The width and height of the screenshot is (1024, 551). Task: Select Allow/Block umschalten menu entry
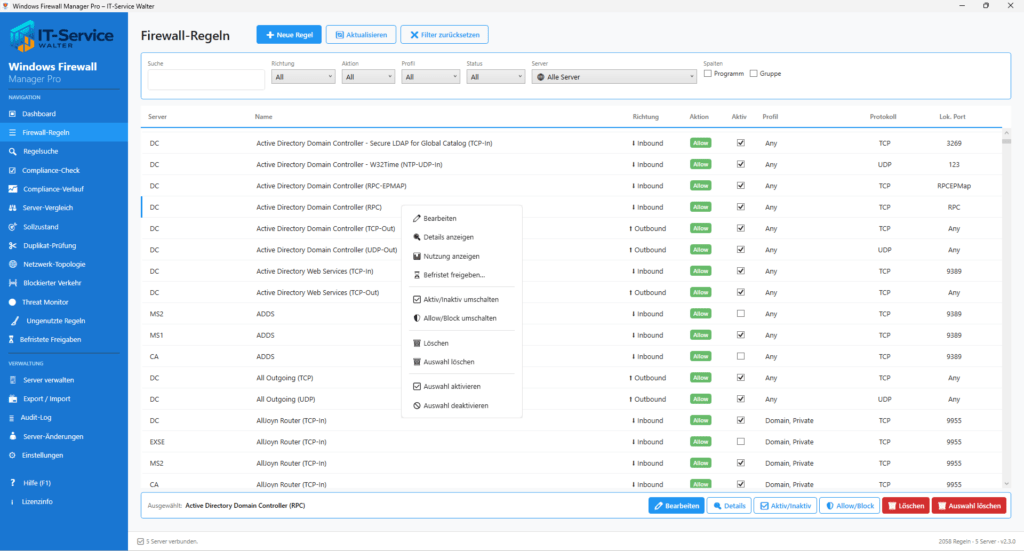point(462,319)
